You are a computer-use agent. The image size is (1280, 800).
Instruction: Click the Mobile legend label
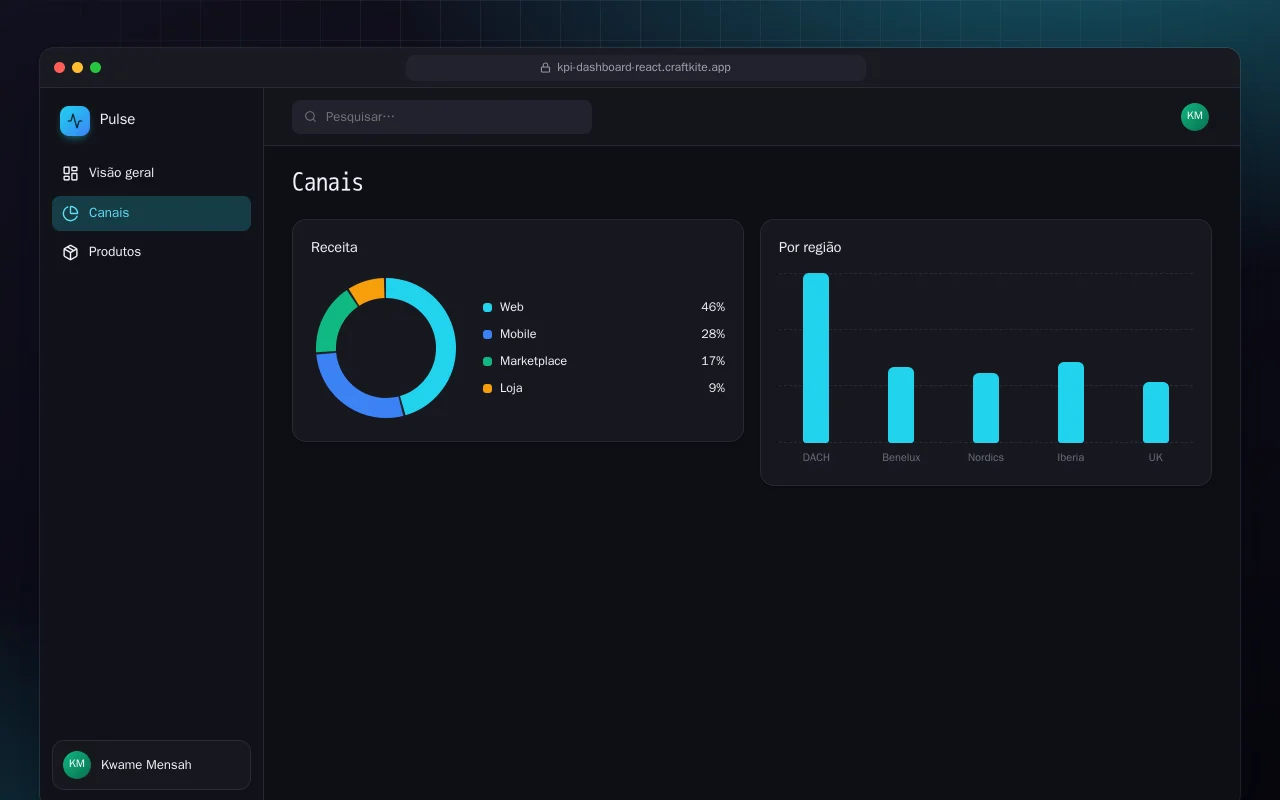pyautogui.click(x=518, y=334)
